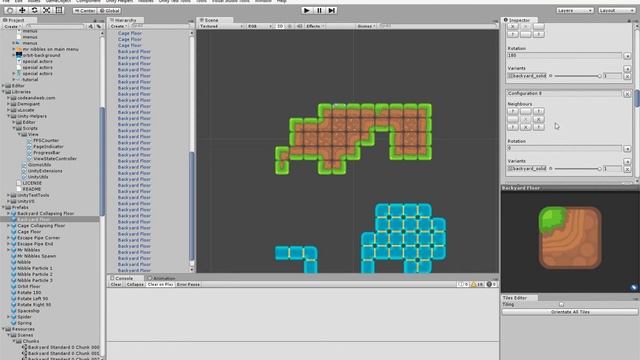The image size is (640, 360).
Task: Toggle the 2D view button in Scene
Action: coord(280,26)
